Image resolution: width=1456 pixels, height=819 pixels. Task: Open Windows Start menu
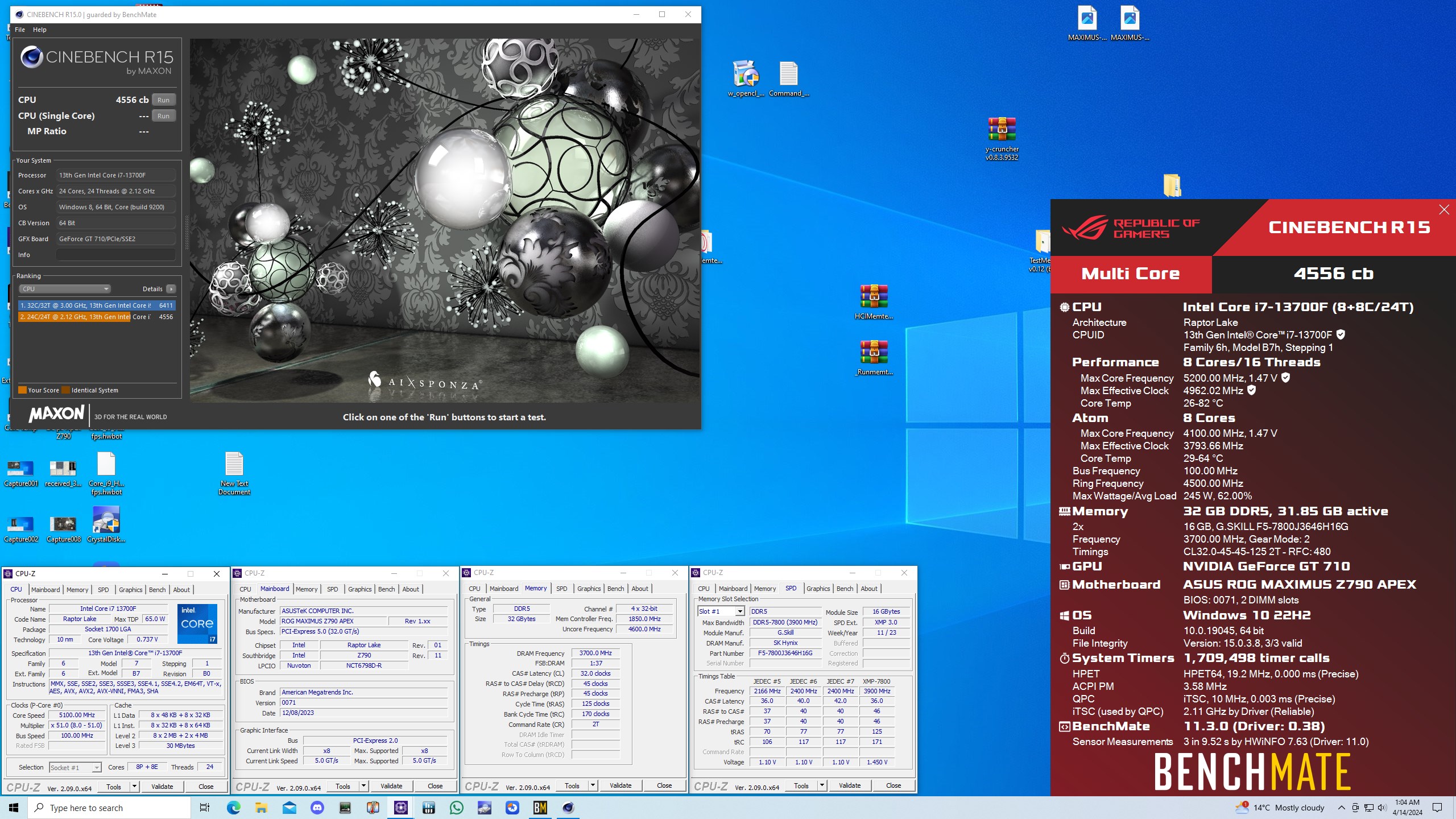(14, 808)
